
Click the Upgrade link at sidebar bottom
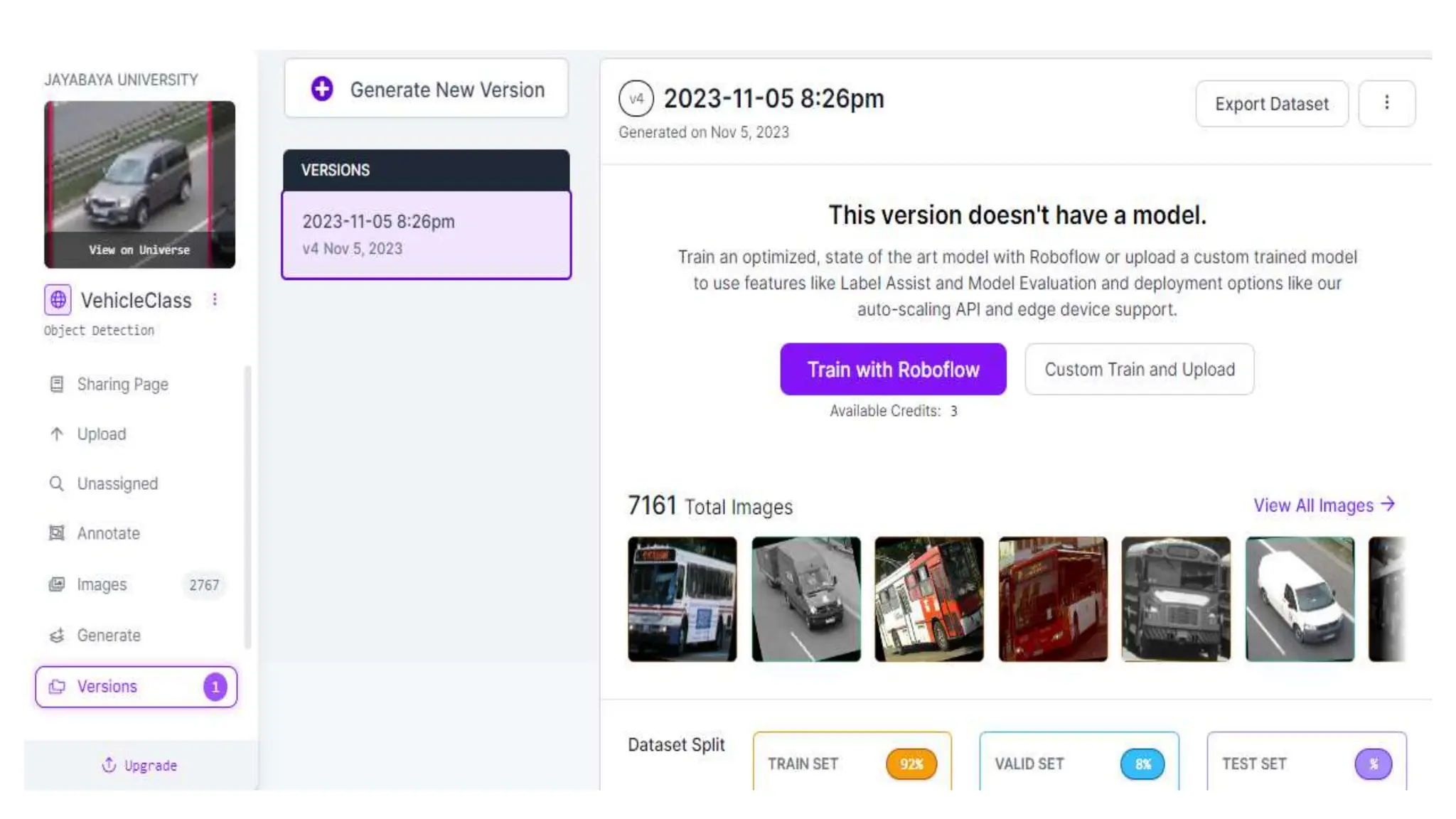140,766
